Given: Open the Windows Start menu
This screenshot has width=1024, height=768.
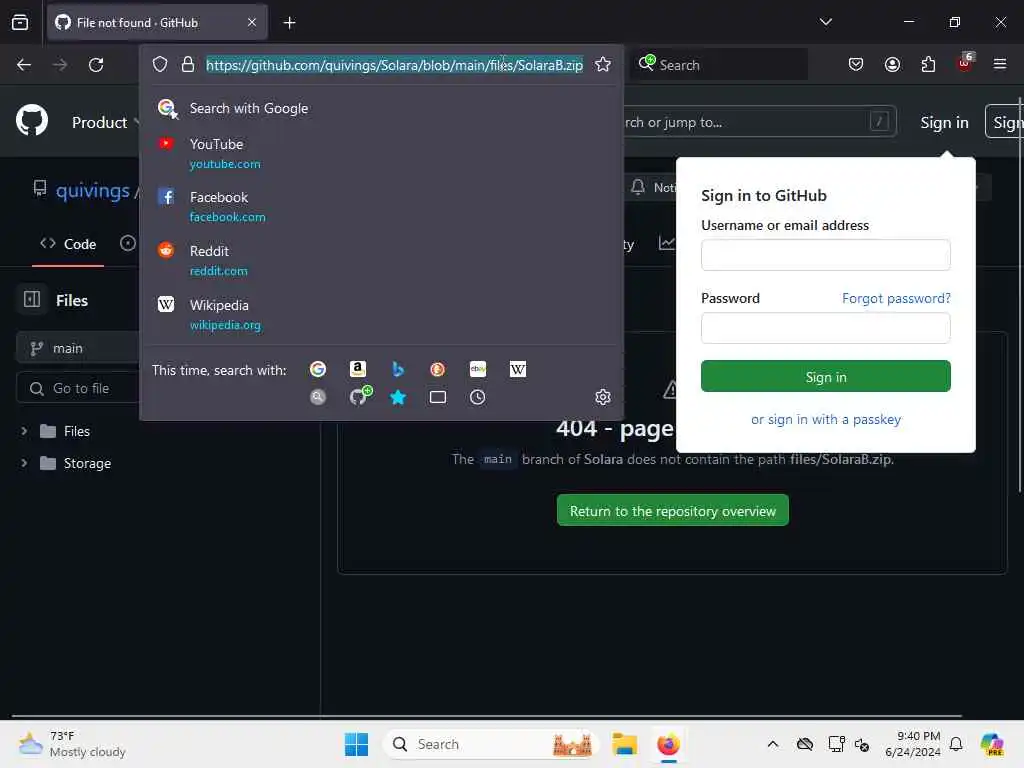Looking at the screenshot, I should pos(357,744).
